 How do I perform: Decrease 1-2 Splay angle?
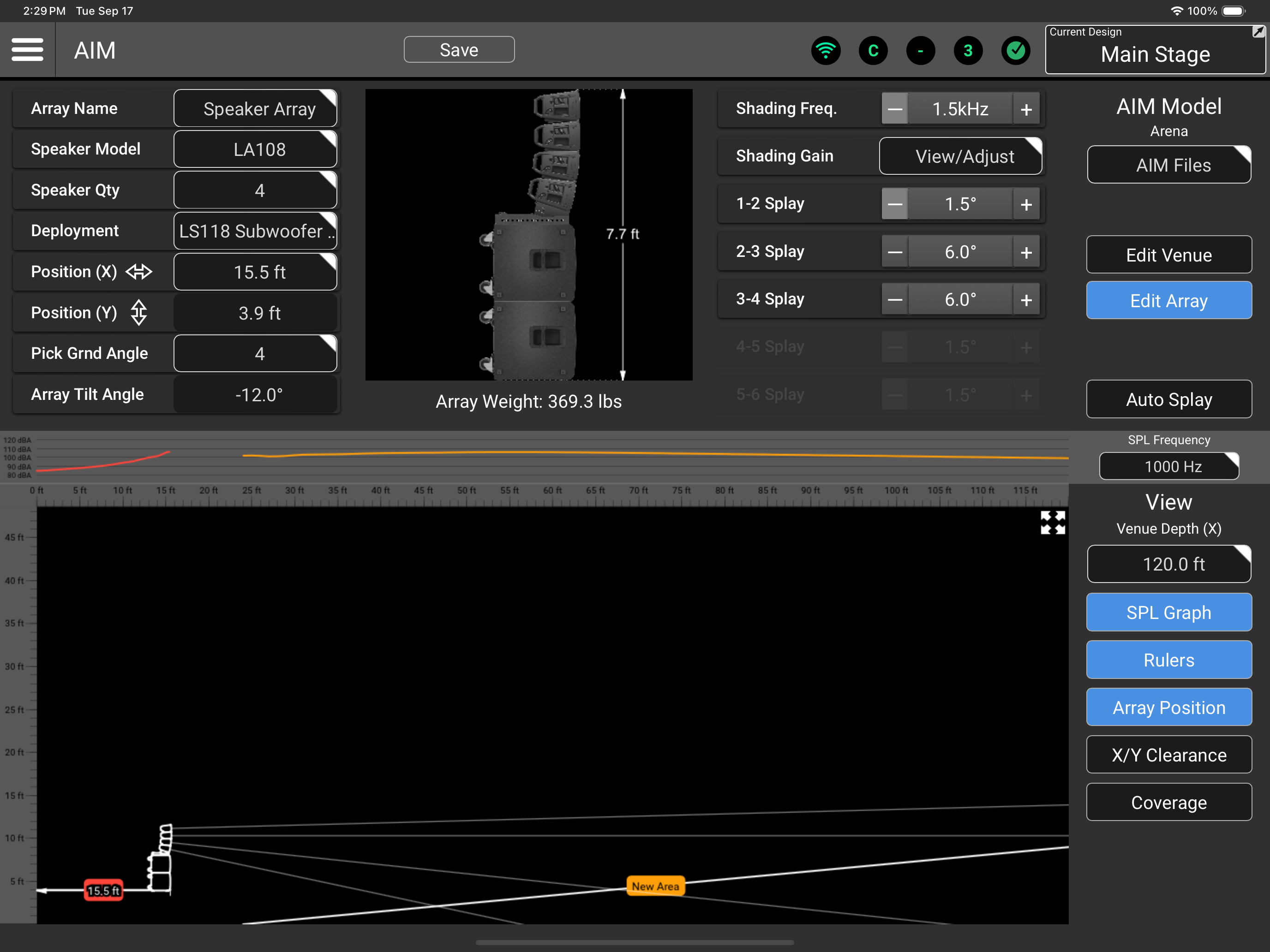tap(894, 204)
